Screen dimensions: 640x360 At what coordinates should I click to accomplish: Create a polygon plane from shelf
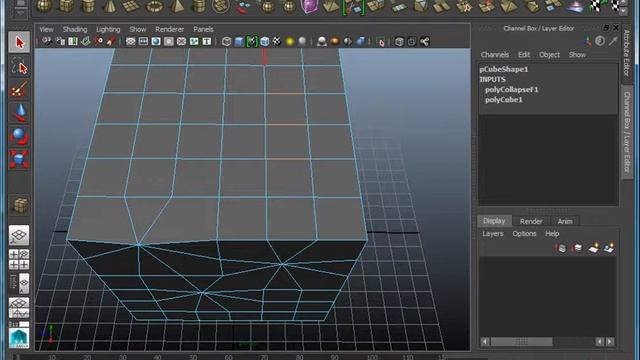point(132,6)
